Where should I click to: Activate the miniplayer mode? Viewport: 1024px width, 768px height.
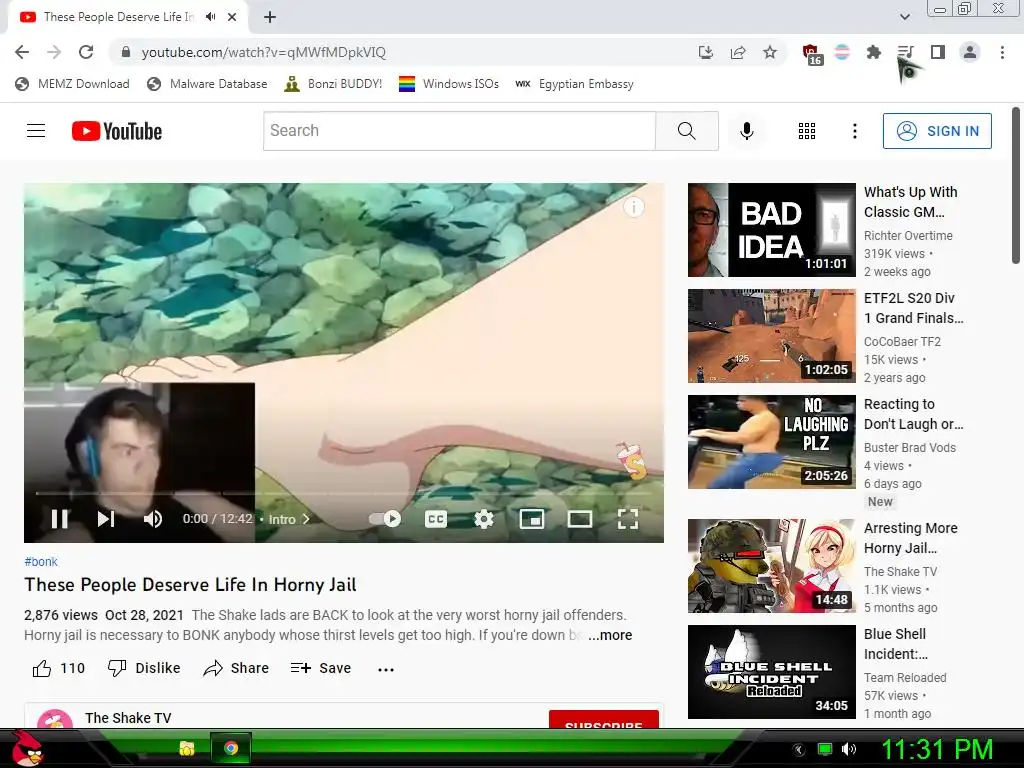tap(532, 519)
